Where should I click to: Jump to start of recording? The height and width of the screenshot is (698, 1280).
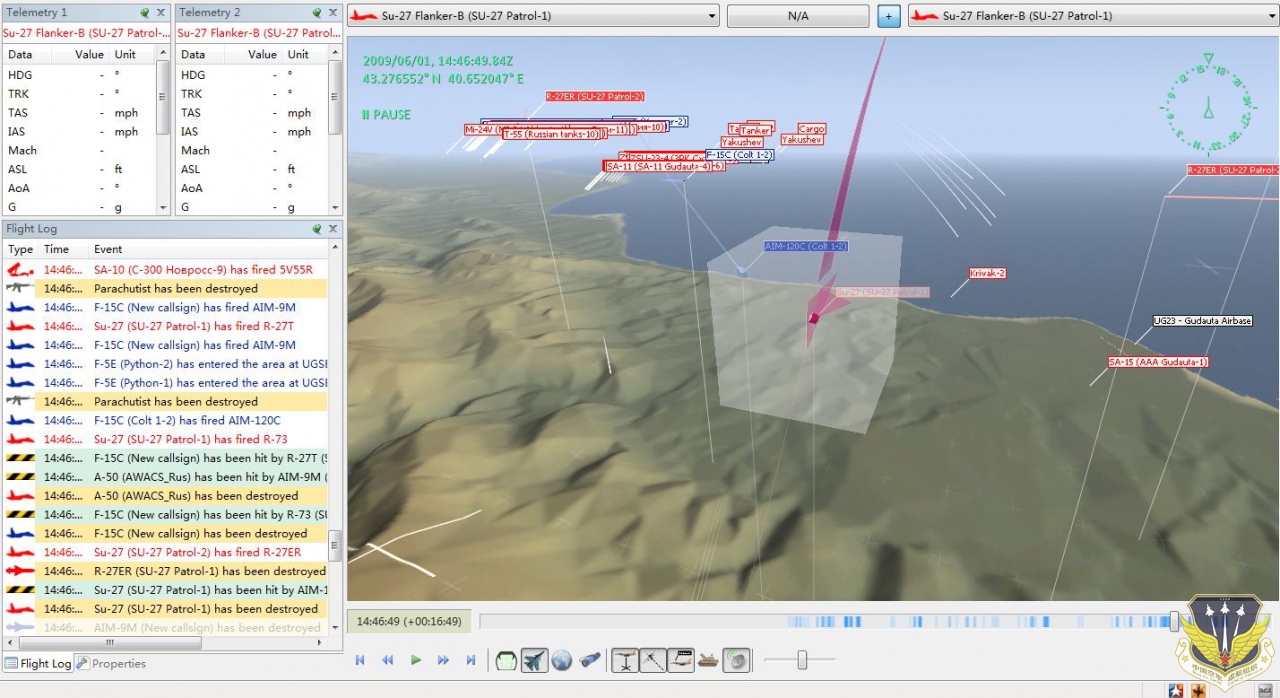[x=360, y=660]
